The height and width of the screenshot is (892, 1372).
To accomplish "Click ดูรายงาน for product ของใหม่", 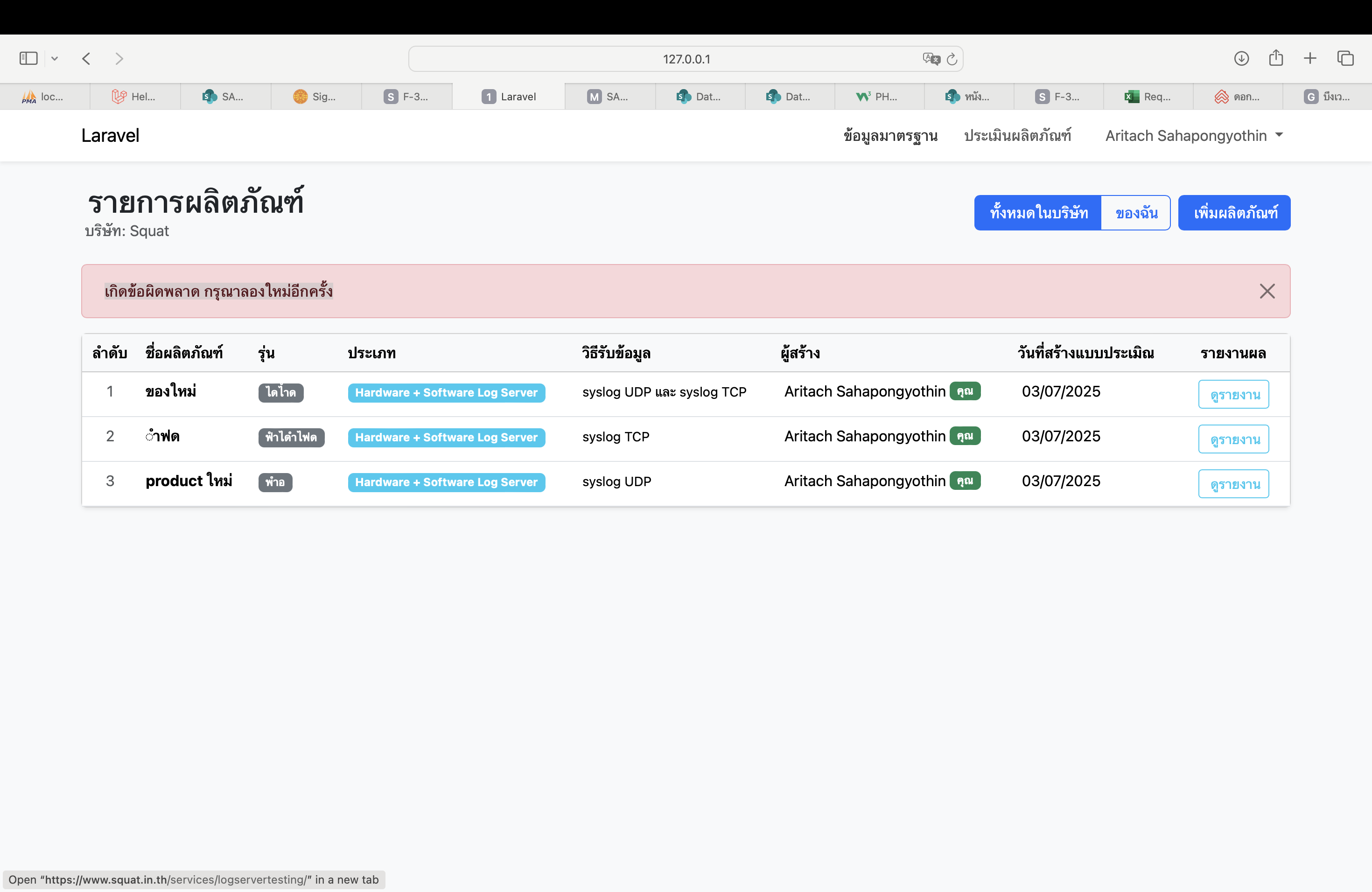I will click(1233, 394).
